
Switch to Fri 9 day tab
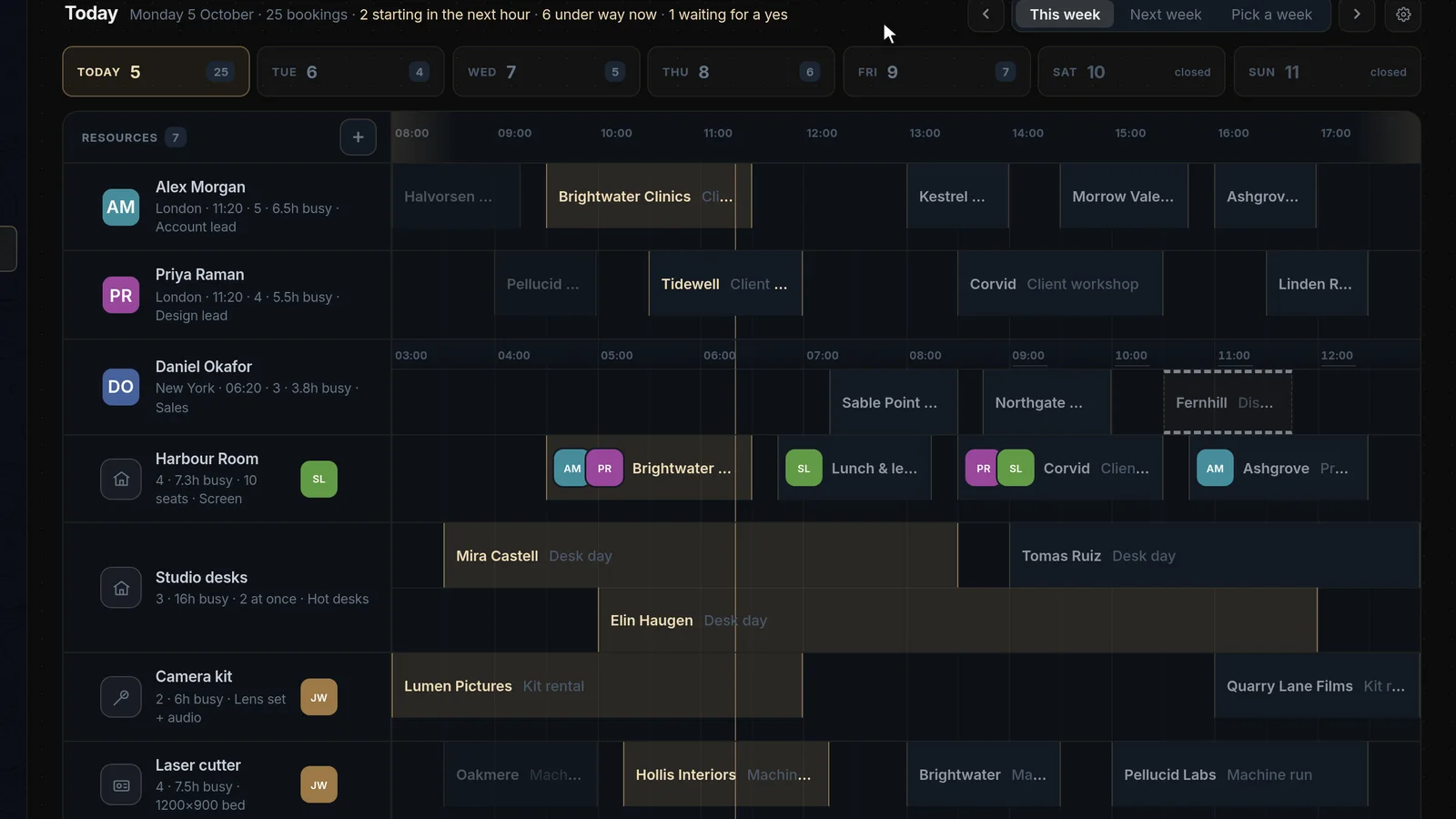click(936, 72)
